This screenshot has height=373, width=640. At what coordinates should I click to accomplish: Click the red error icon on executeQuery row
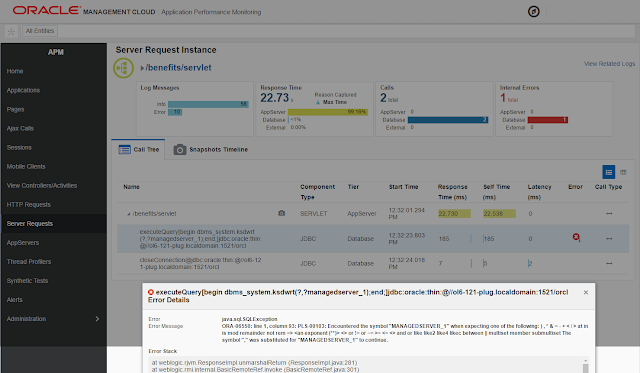click(x=576, y=237)
